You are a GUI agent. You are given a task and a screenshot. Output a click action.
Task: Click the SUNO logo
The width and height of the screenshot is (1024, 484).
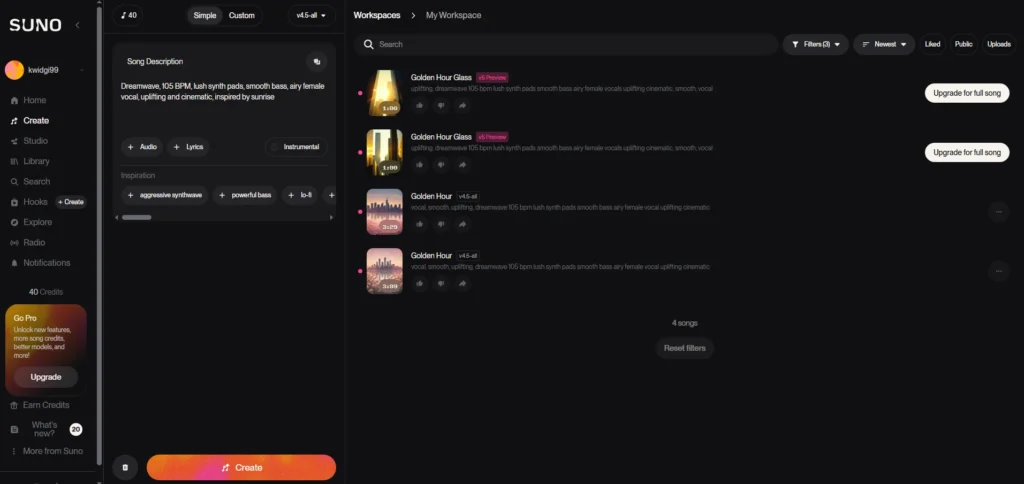[x=35, y=25]
